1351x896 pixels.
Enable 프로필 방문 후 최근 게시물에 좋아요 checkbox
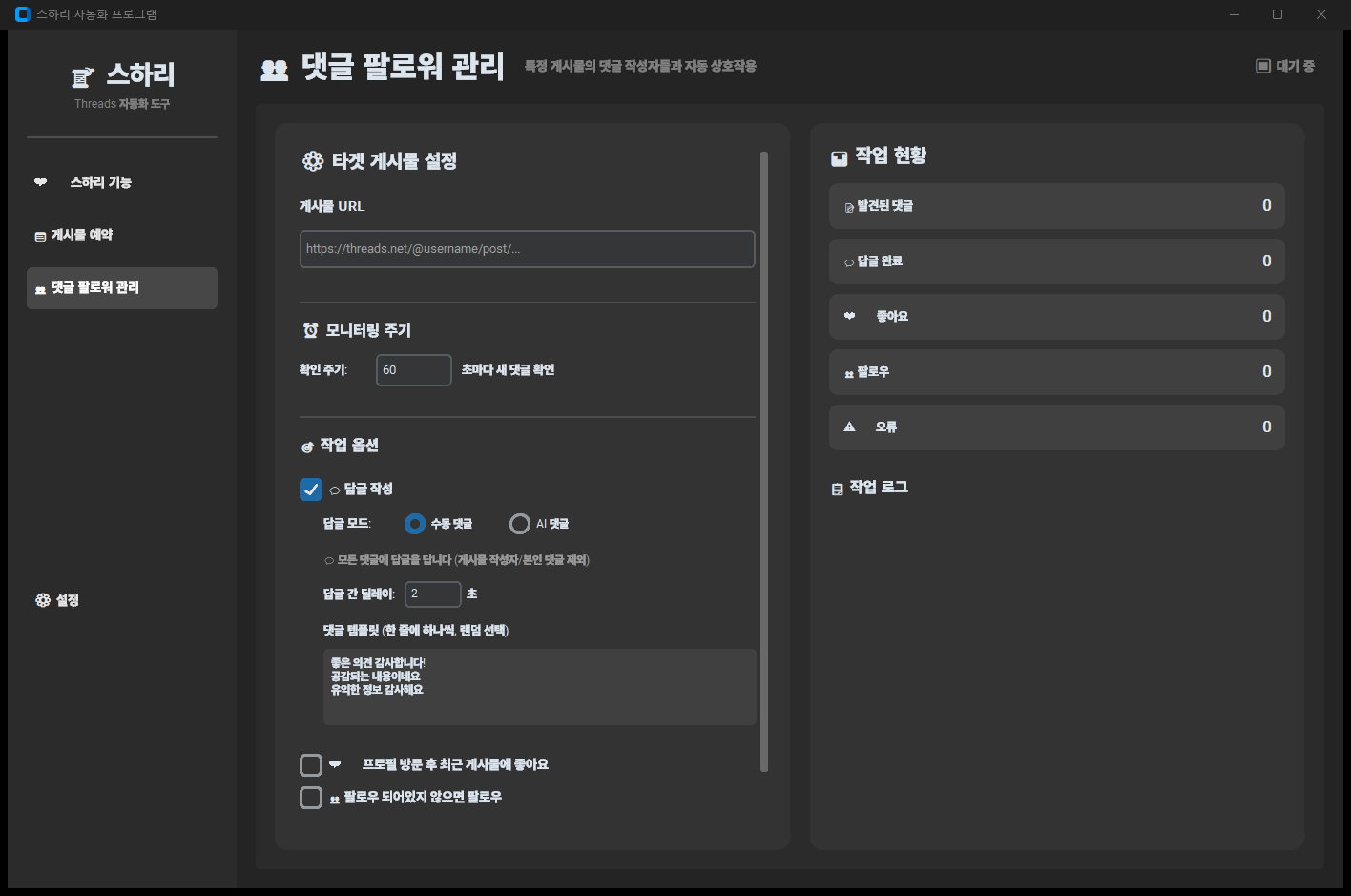tap(311, 765)
